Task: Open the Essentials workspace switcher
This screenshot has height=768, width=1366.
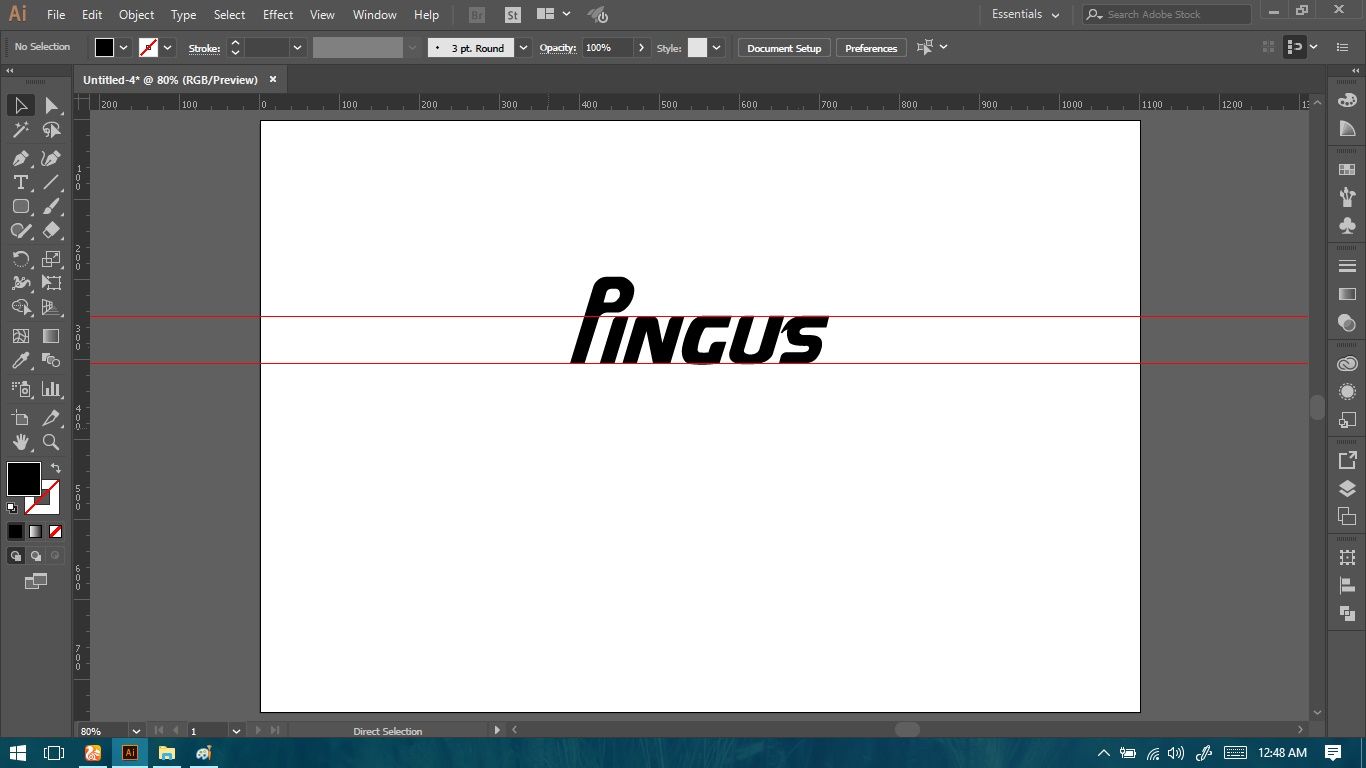Action: [1025, 14]
